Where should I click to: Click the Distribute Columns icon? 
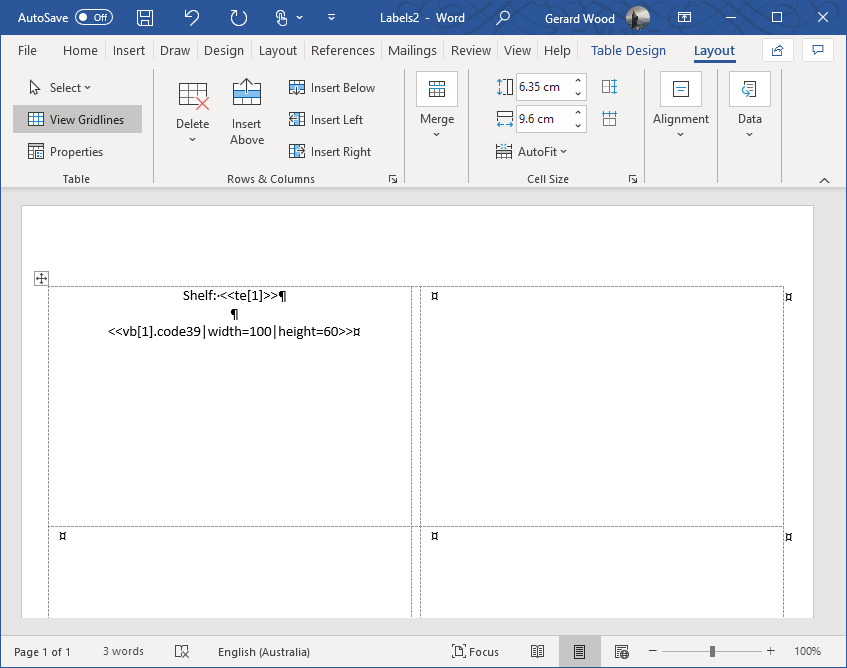(x=608, y=118)
